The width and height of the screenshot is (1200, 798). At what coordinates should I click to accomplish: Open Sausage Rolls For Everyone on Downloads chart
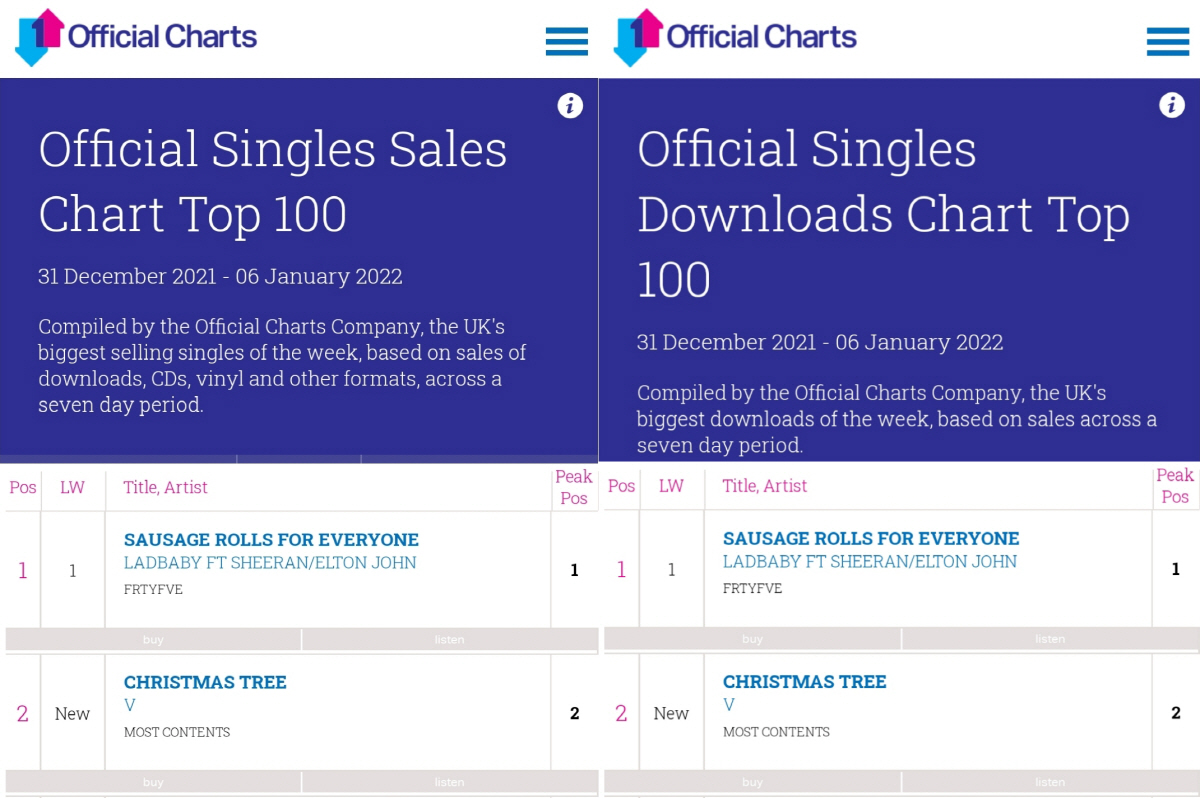coord(871,539)
